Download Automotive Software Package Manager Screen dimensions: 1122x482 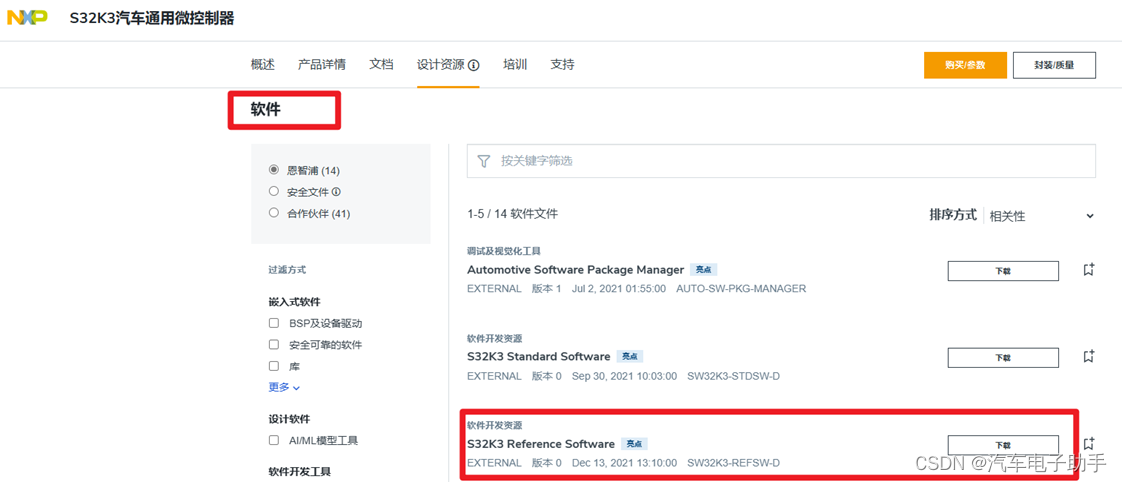coord(1003,271)
